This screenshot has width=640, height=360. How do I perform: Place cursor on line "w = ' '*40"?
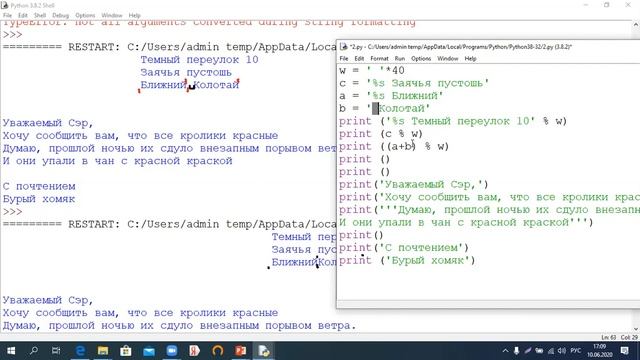coord(371,71)
